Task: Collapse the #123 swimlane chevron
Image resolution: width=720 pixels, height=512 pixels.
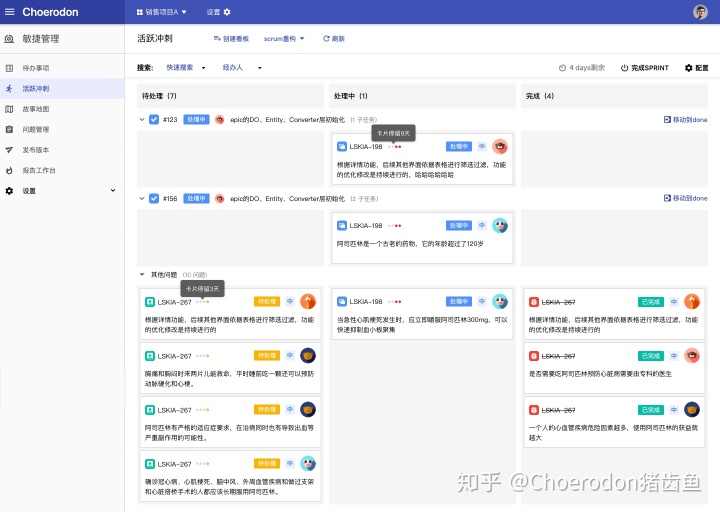Action: pyautogui.click(x=141, y=119)
